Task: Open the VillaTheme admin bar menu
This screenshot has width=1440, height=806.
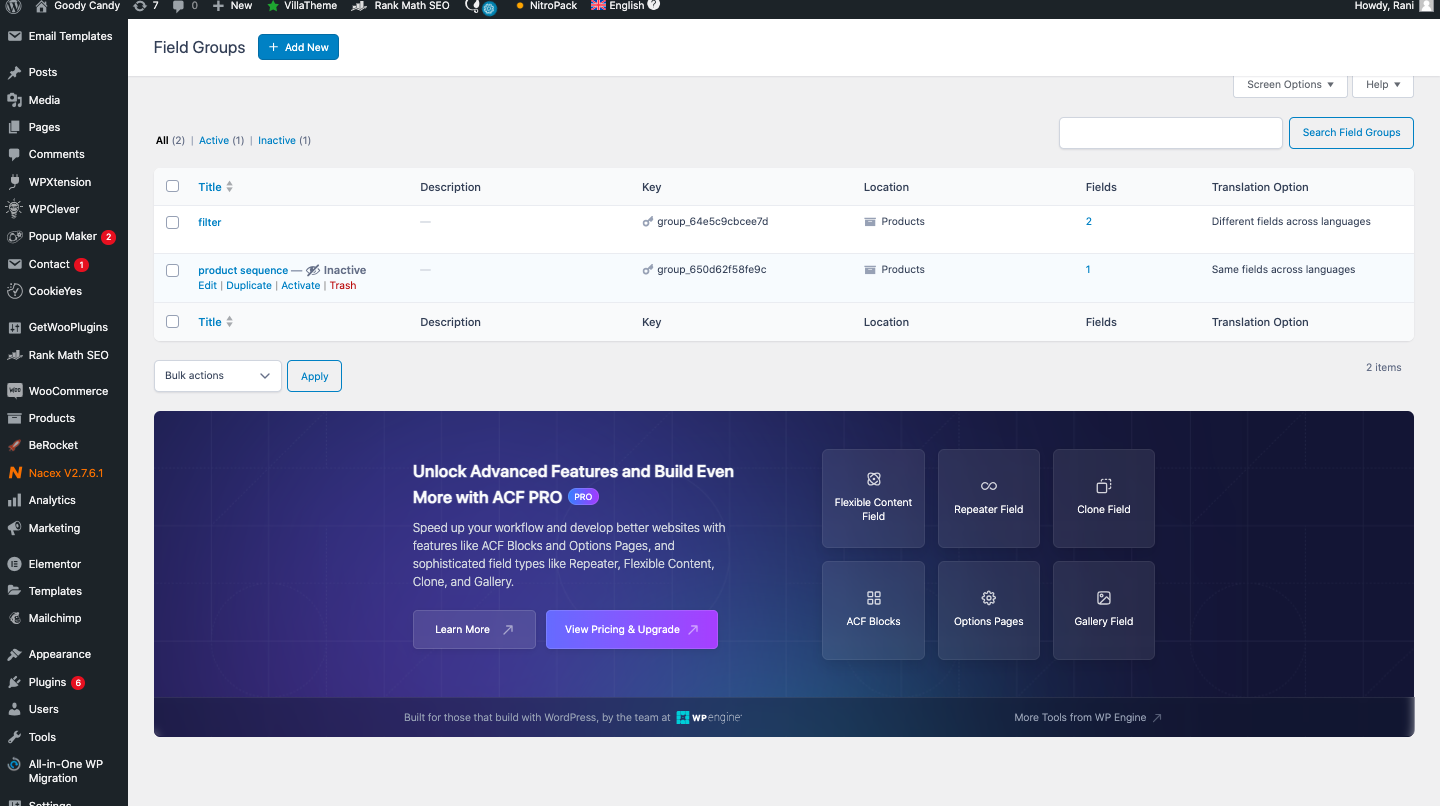Action: tap(302, 6)
